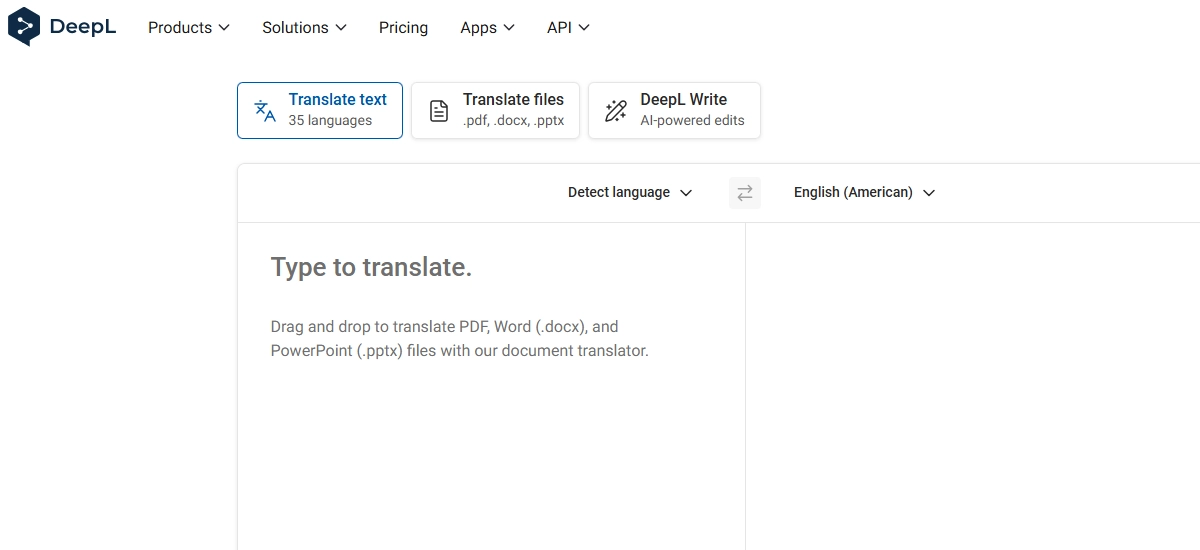Open the English (American) target dropdown

coord(864,193)
